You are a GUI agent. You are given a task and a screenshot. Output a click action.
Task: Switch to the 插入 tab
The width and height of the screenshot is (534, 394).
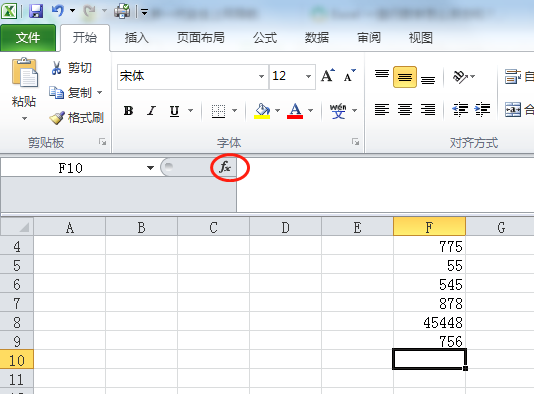point(137,37)
